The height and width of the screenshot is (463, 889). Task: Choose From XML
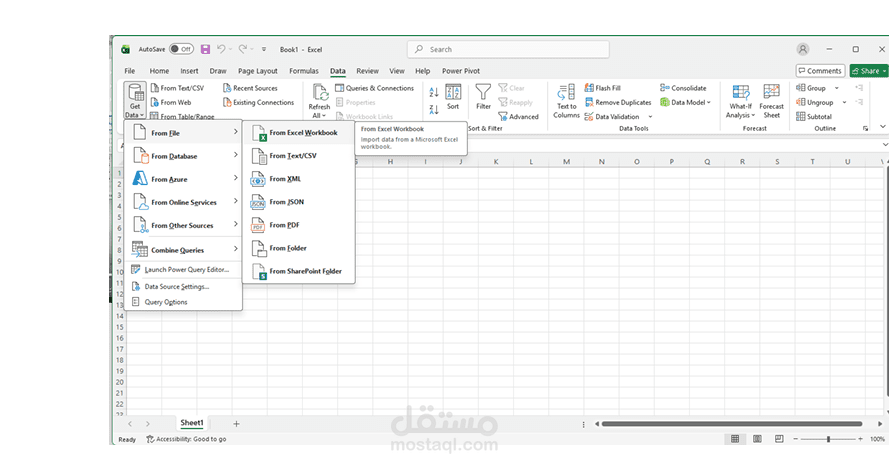click(299, 179)
